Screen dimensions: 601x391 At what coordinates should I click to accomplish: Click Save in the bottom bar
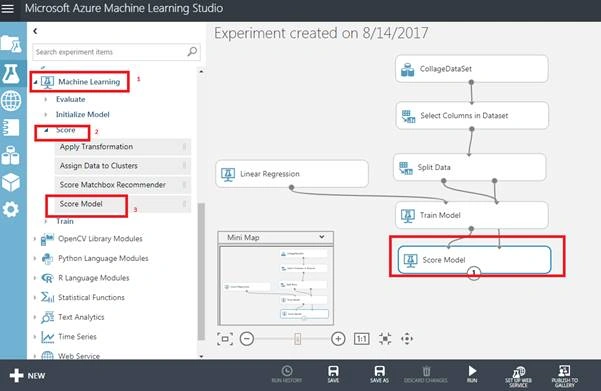pyautogui.click(x=333, y=374)
